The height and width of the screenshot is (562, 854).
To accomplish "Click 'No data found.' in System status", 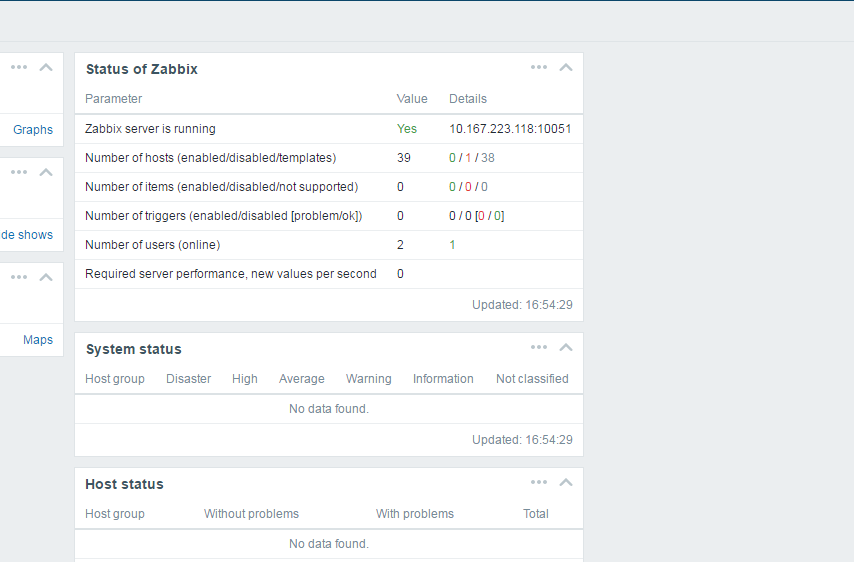I will pyautogui.click(x=329, y=409).
